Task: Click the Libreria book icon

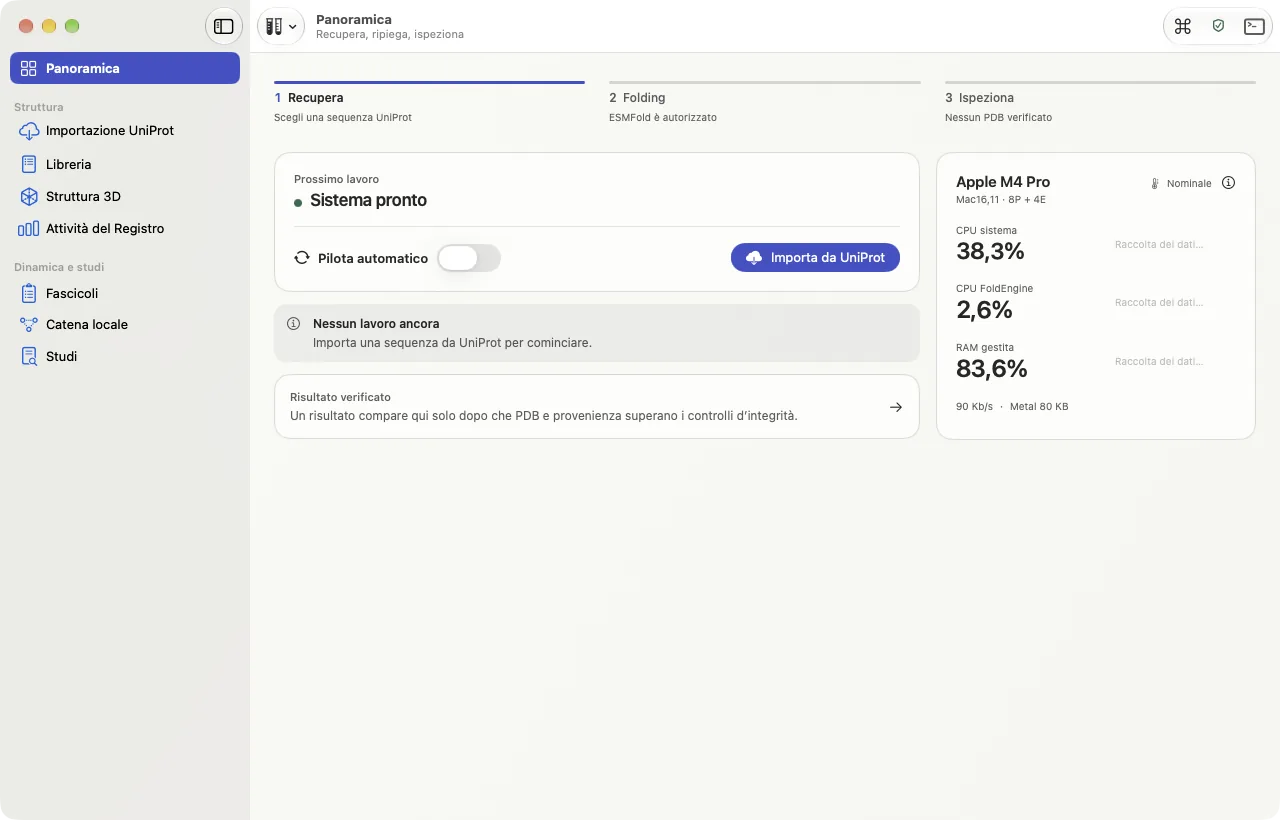Action: click(x=29, y=164)
